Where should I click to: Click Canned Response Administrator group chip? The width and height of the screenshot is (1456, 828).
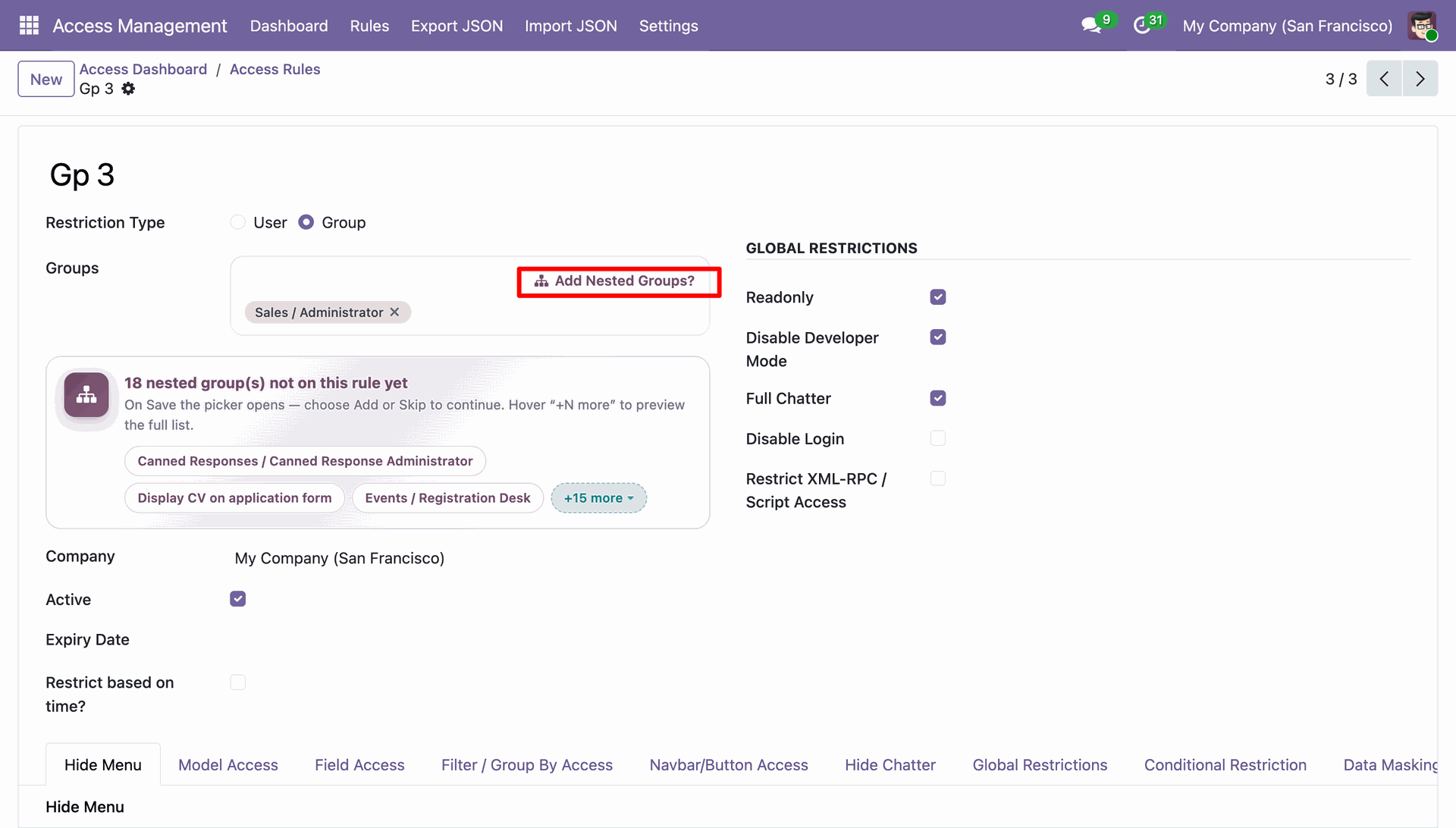click(305, 461)
